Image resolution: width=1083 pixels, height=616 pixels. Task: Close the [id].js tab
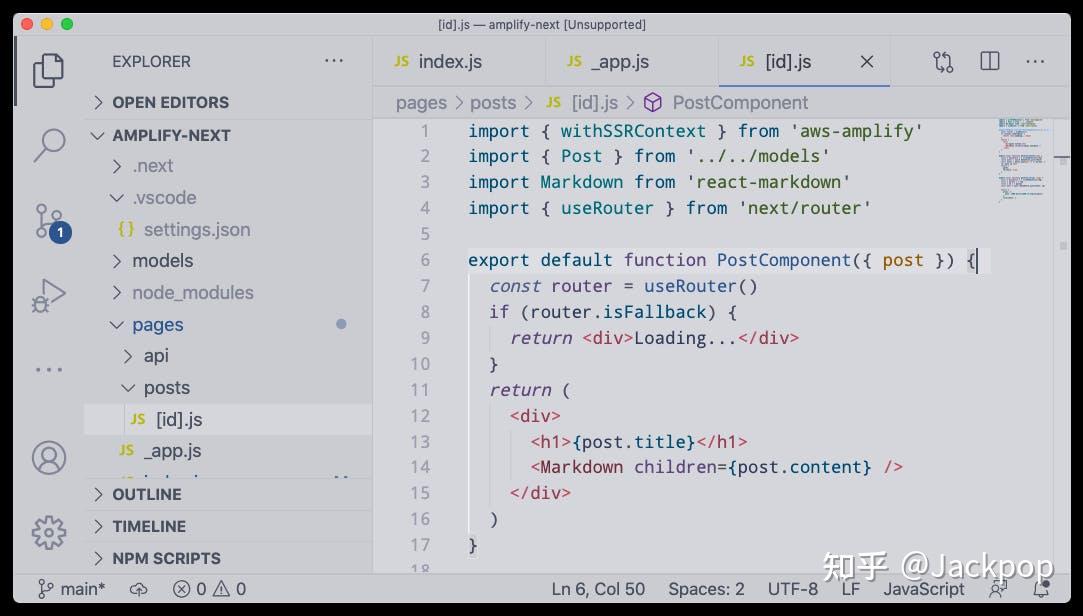pos(867,61)
